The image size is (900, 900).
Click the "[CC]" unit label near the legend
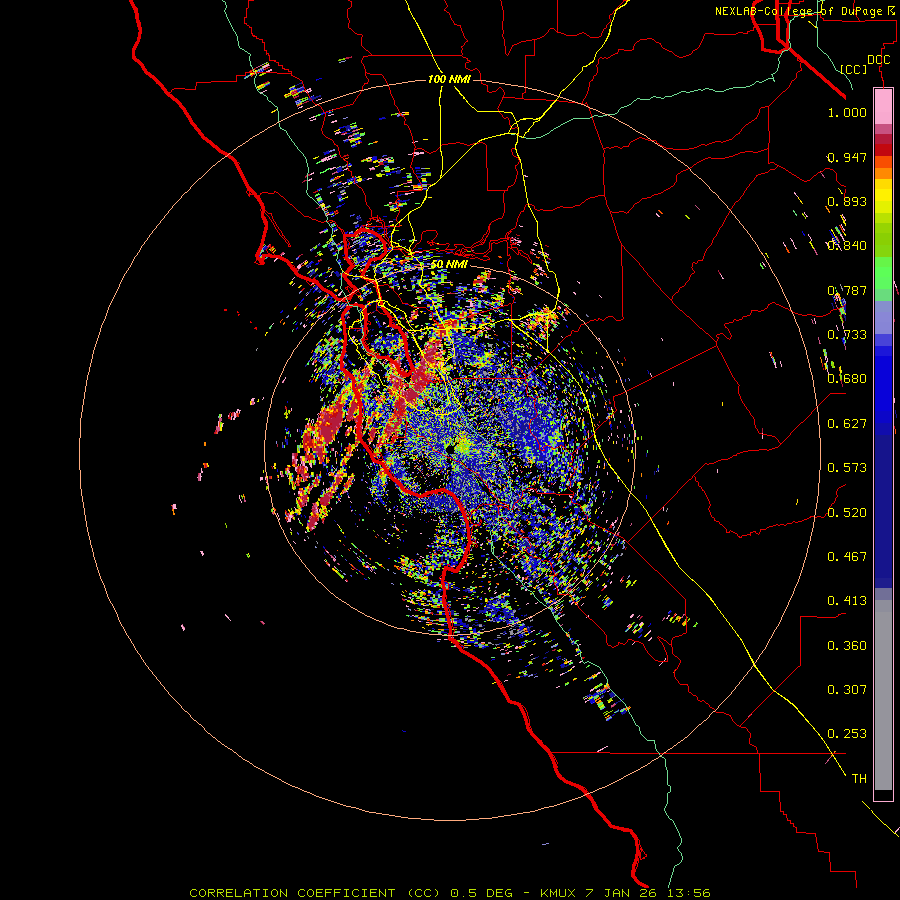point(854,69)
